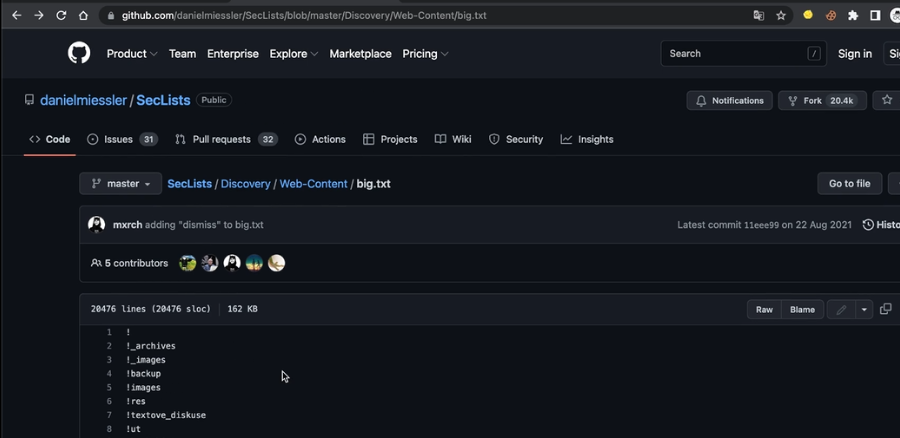Go back using browser back arrow
The height and width of the screenshot is (438, 900).
(x=17, y=15)
